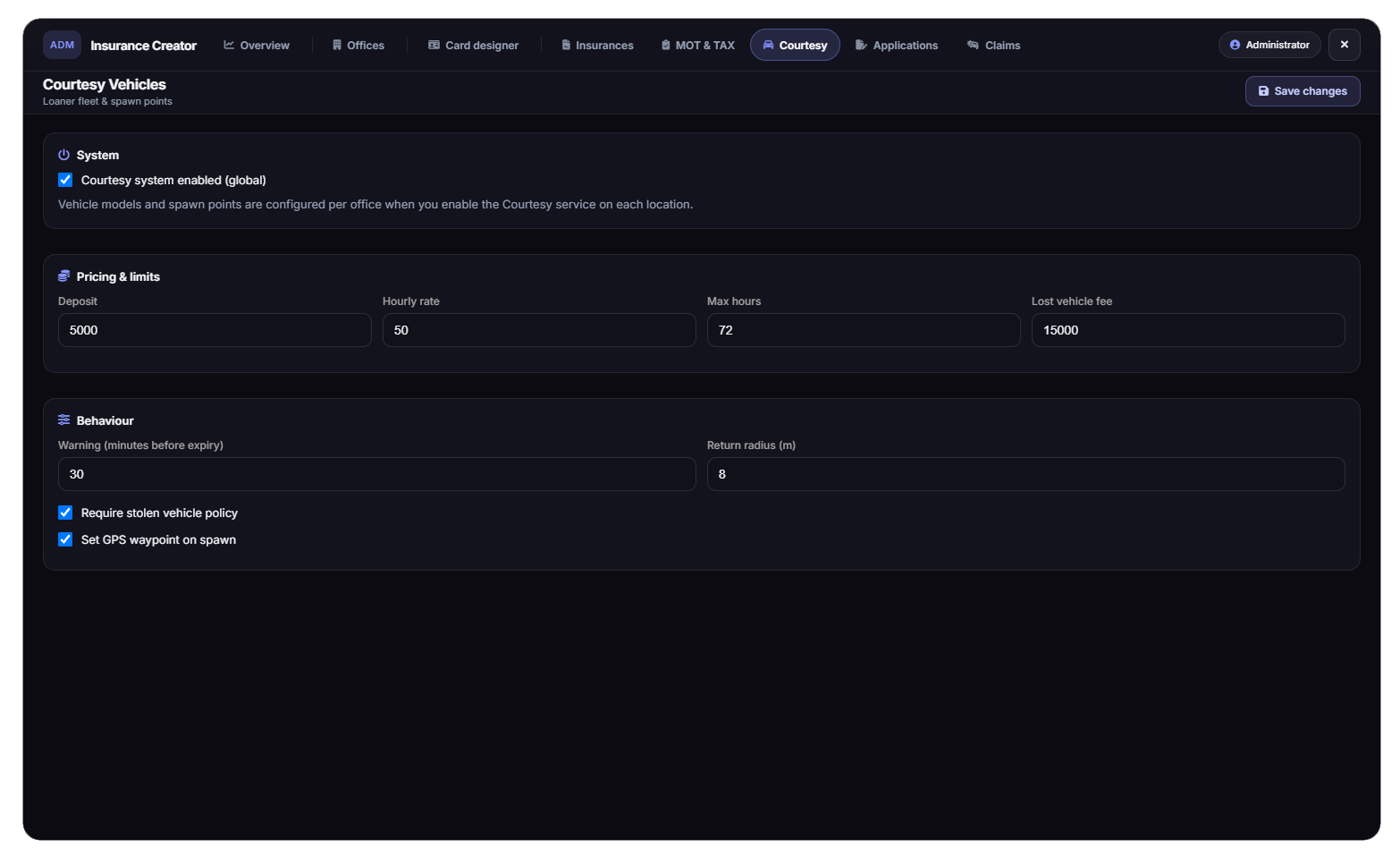Click the Claims handshake icon
The height and width of the screenshot is (856, 1400).
[x=973, y=45]
